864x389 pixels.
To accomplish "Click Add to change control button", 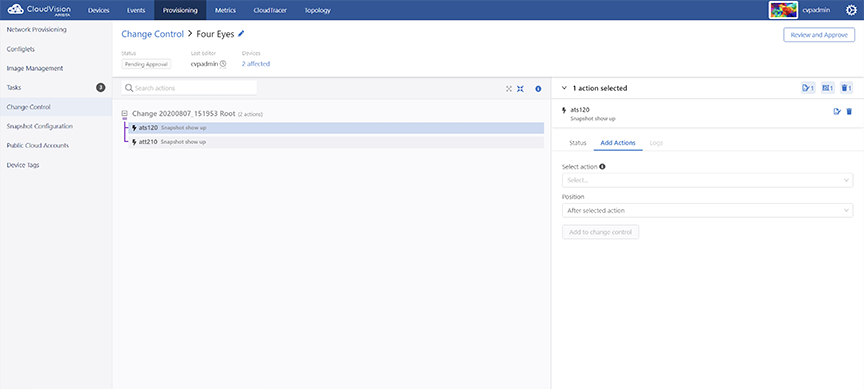I will pos(601,232).
